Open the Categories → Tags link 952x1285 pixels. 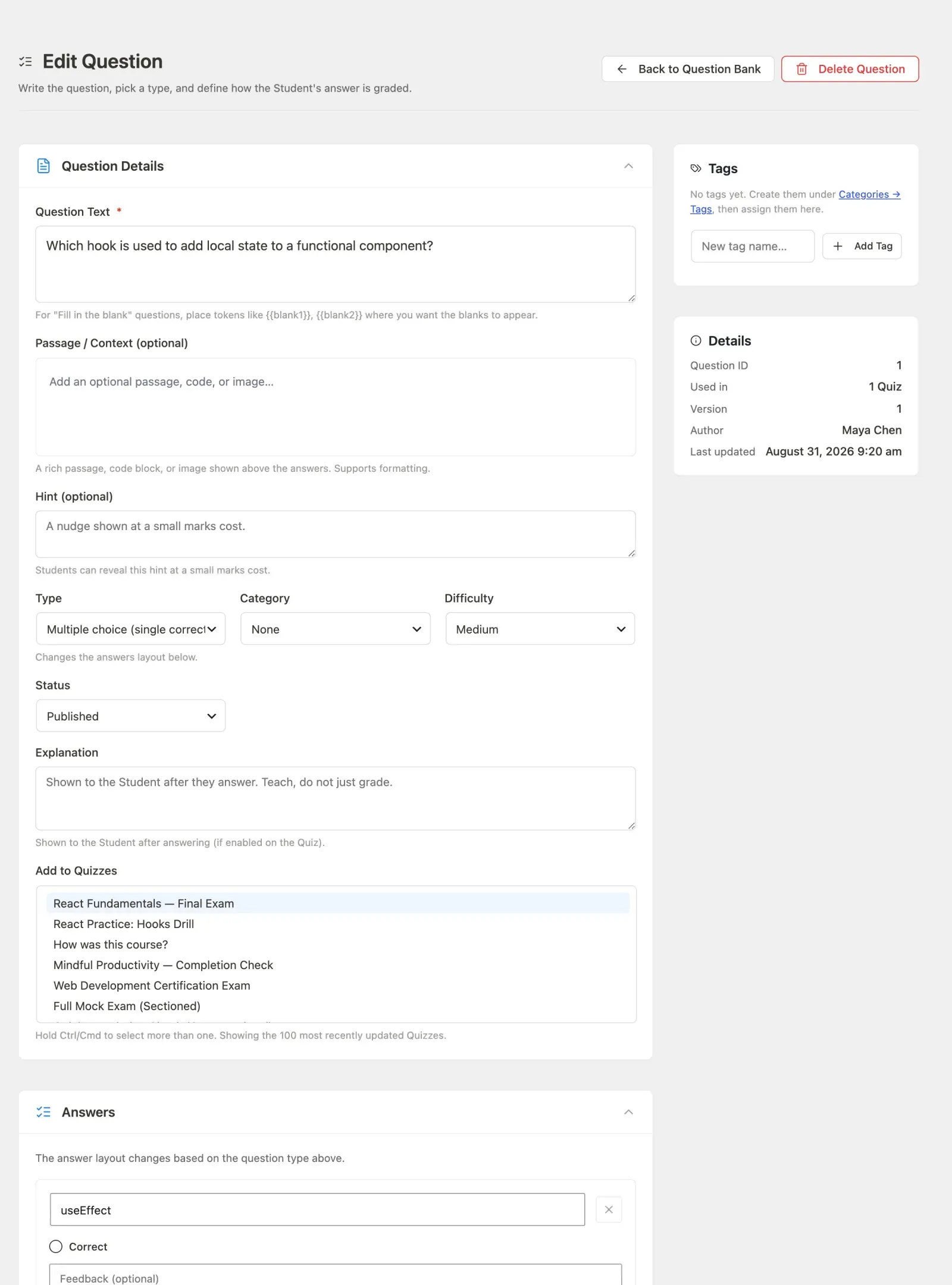pyautogui.click(x=869, y=195)
